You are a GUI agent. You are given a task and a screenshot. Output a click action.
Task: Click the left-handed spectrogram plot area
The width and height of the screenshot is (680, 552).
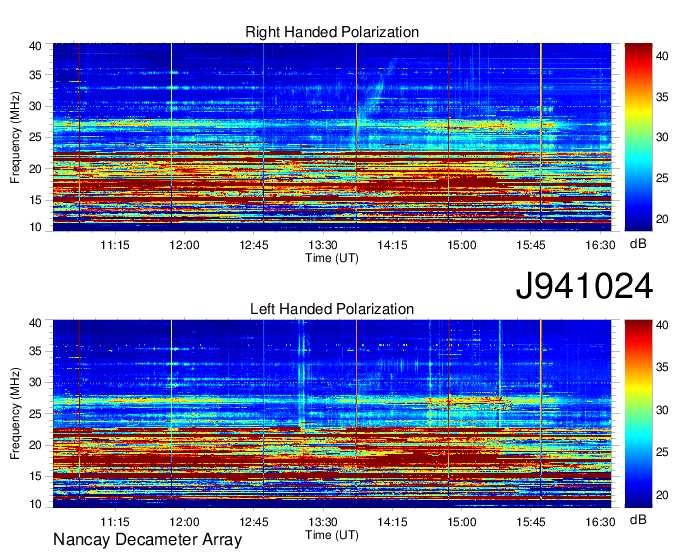(332, 414)
